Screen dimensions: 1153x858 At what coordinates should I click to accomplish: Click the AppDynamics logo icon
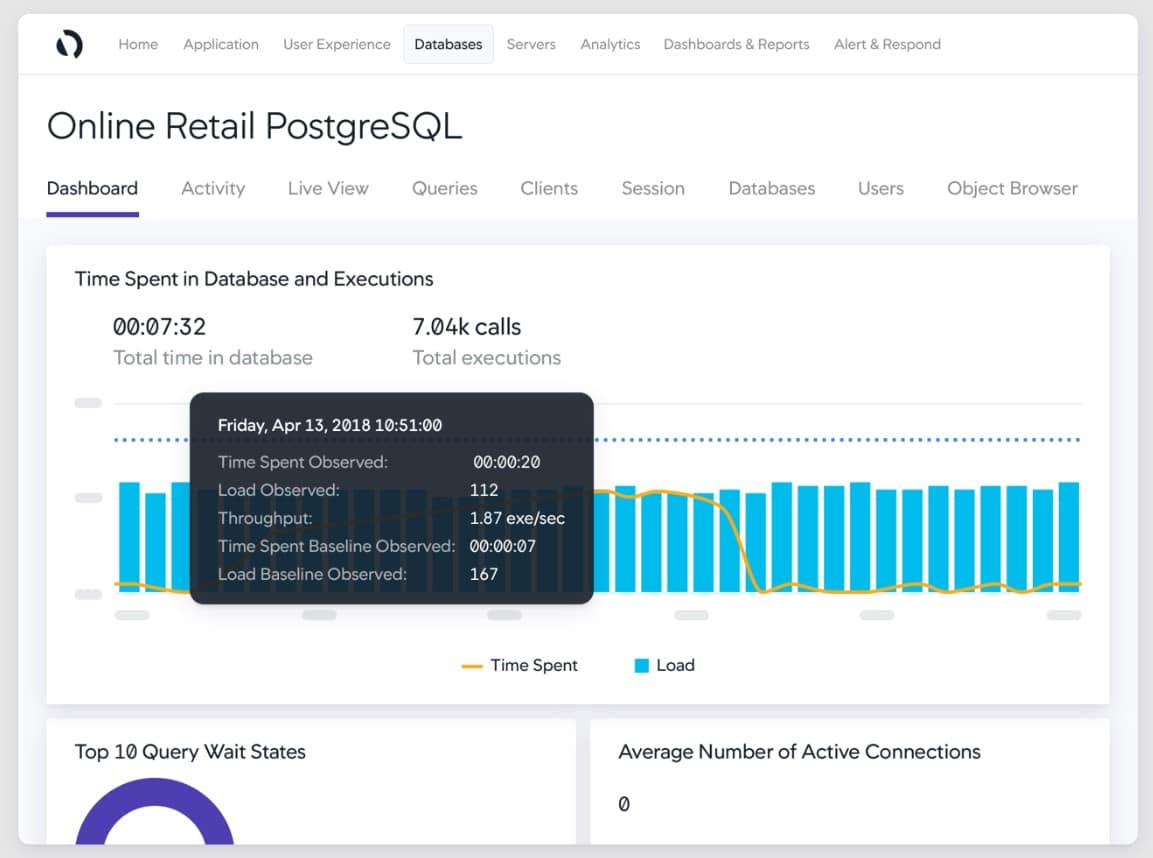(x=69, y=44)
